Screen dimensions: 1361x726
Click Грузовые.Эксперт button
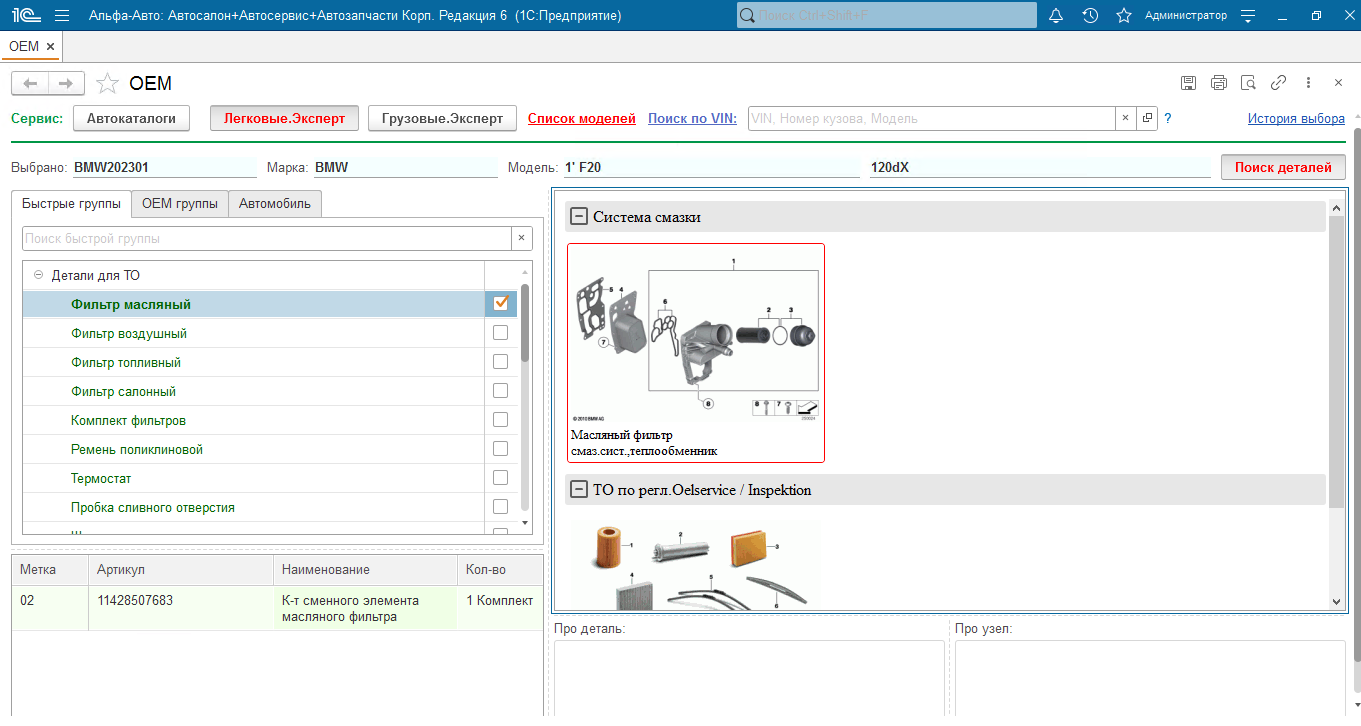pos(442,118)
